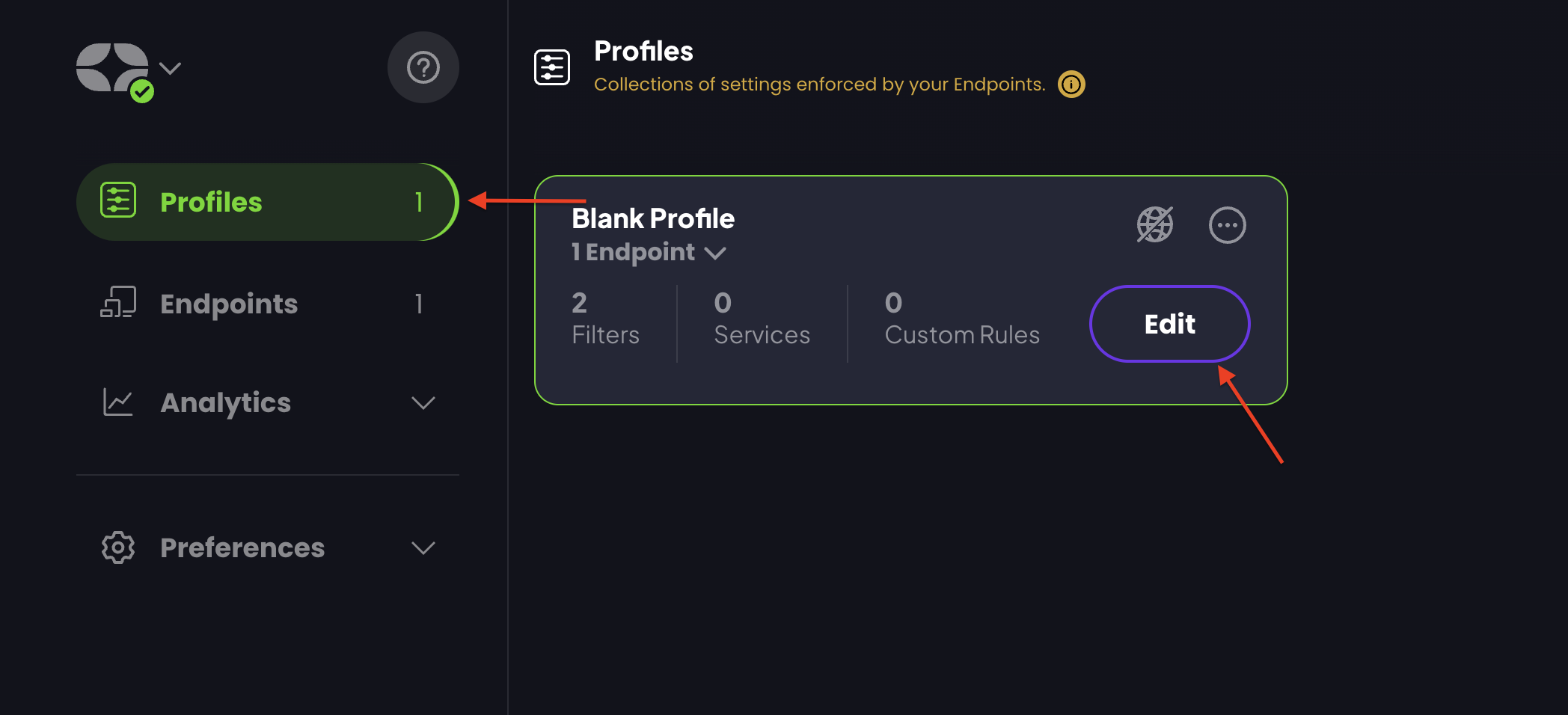Select Profiles in the sidebar navigation
1568x715 pixels.
click(x=211, y=201)
